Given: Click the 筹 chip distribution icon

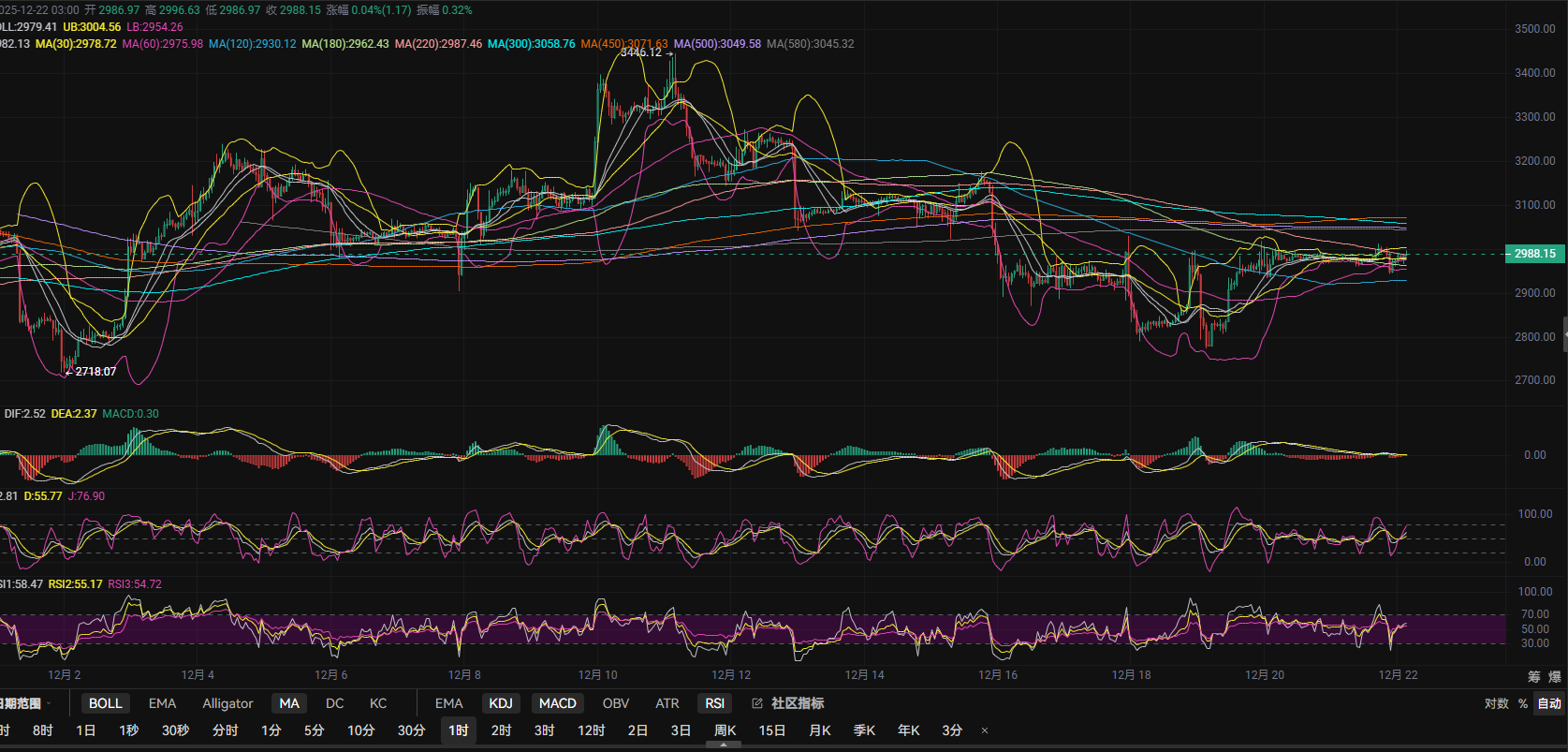Looking at the screenshot, I should pyautogui.click(x=1533, y=676).
